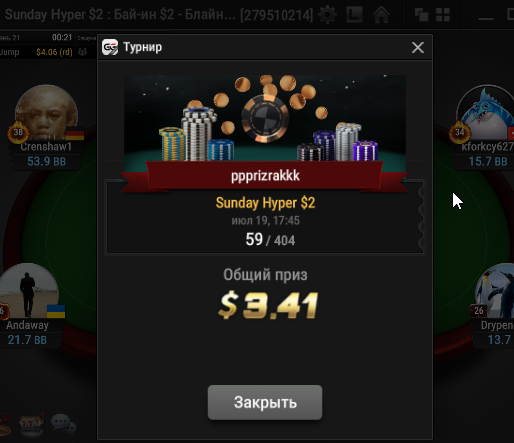Click the GG logo in dialog header

coord(110,47)
